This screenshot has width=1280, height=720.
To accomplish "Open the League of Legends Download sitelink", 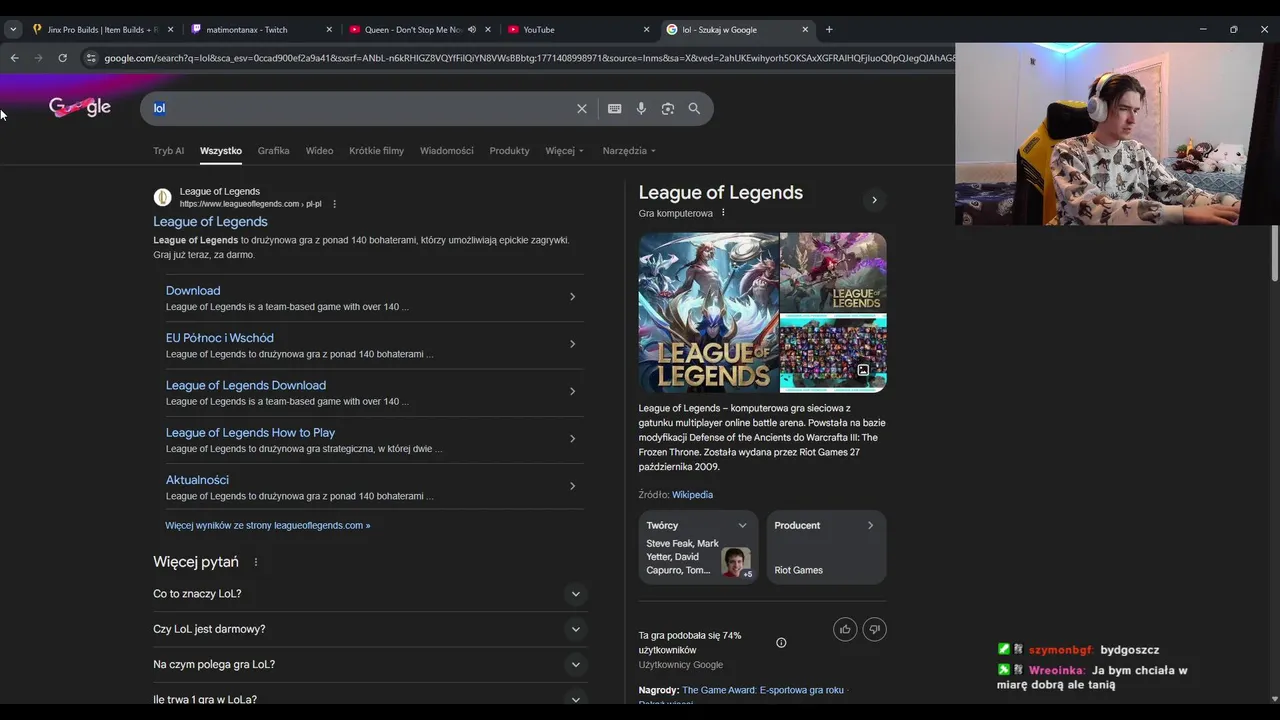I will coord(246,385).
